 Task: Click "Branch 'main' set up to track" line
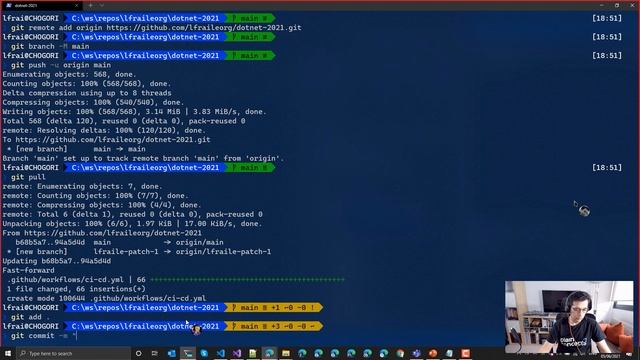[143, 158]
